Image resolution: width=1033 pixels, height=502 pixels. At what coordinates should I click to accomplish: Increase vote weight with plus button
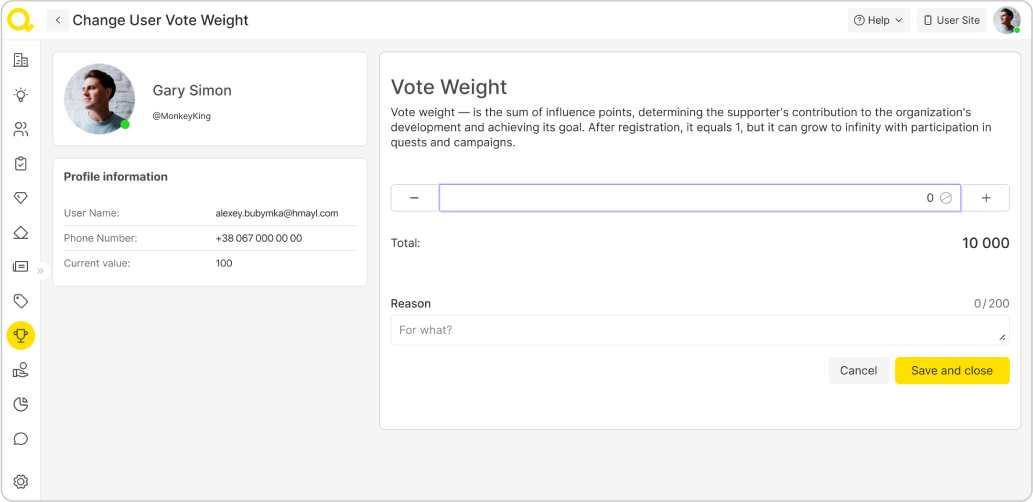(985, 198)
